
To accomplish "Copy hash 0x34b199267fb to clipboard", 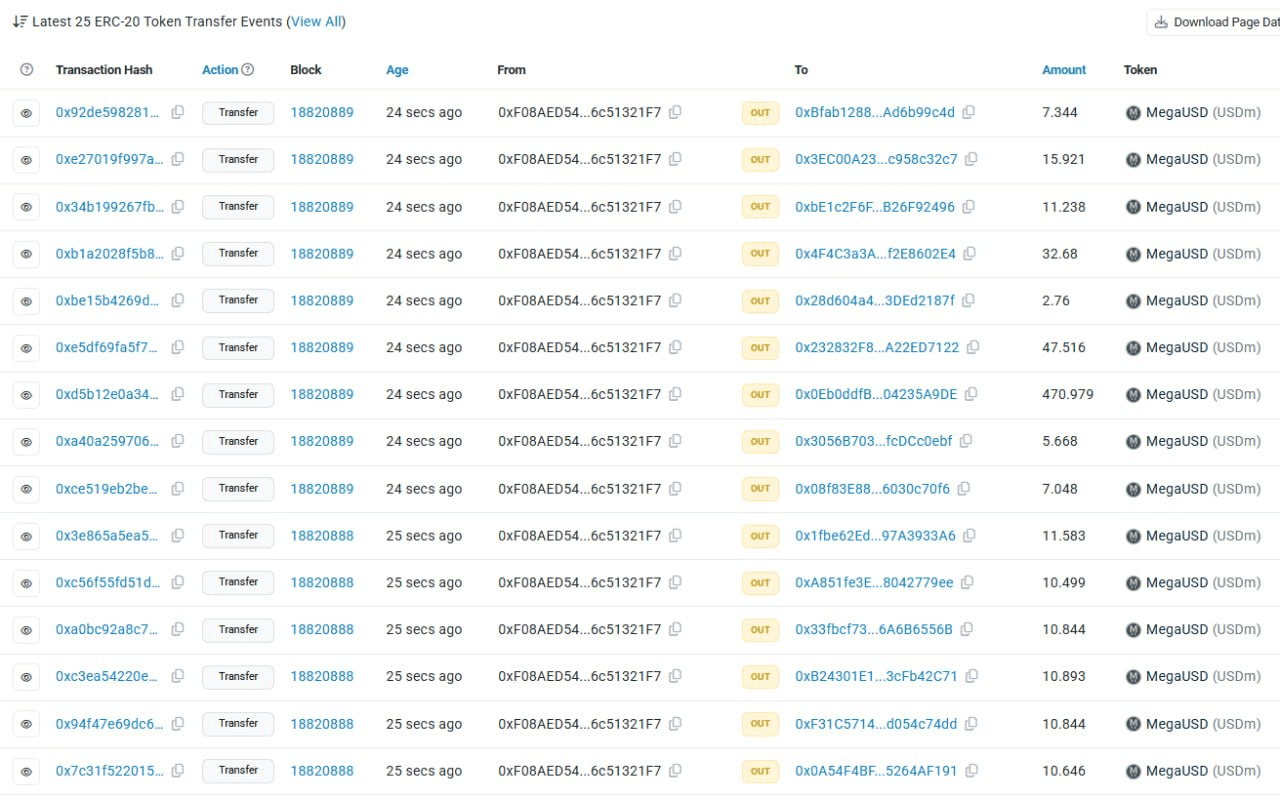I will click(x=178, y=206).
